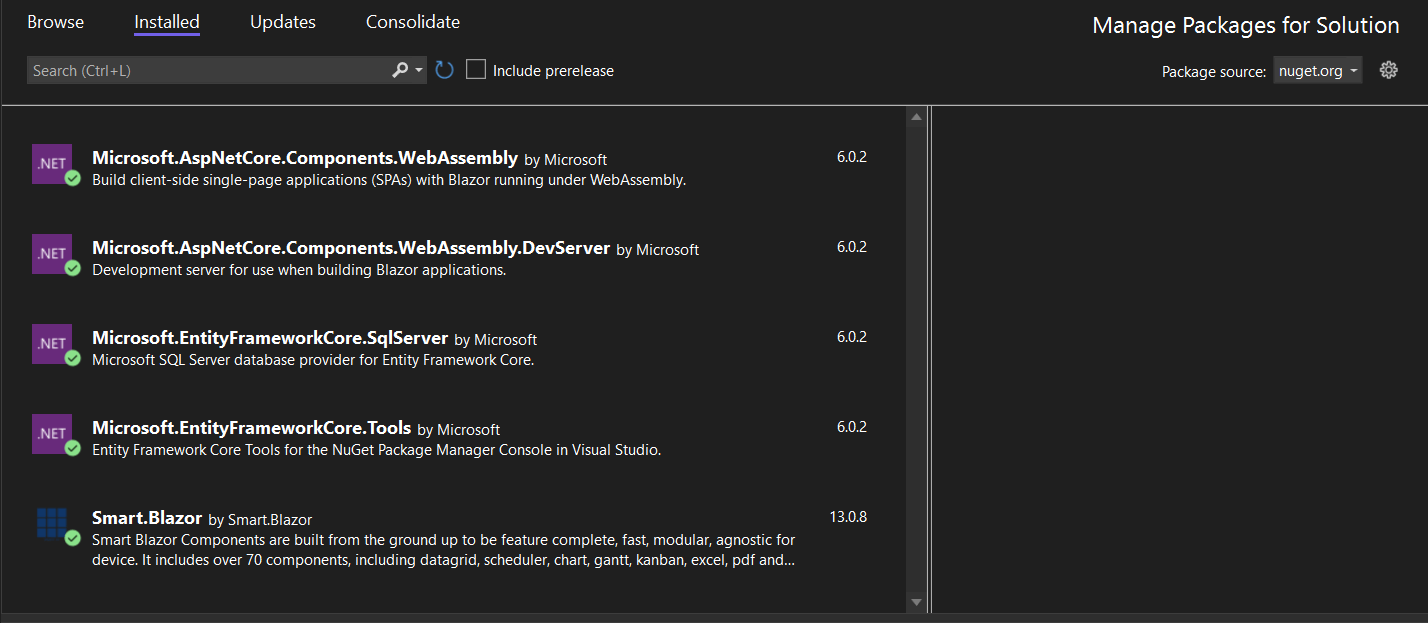Switch to the Updates tab

click(283, 22)
